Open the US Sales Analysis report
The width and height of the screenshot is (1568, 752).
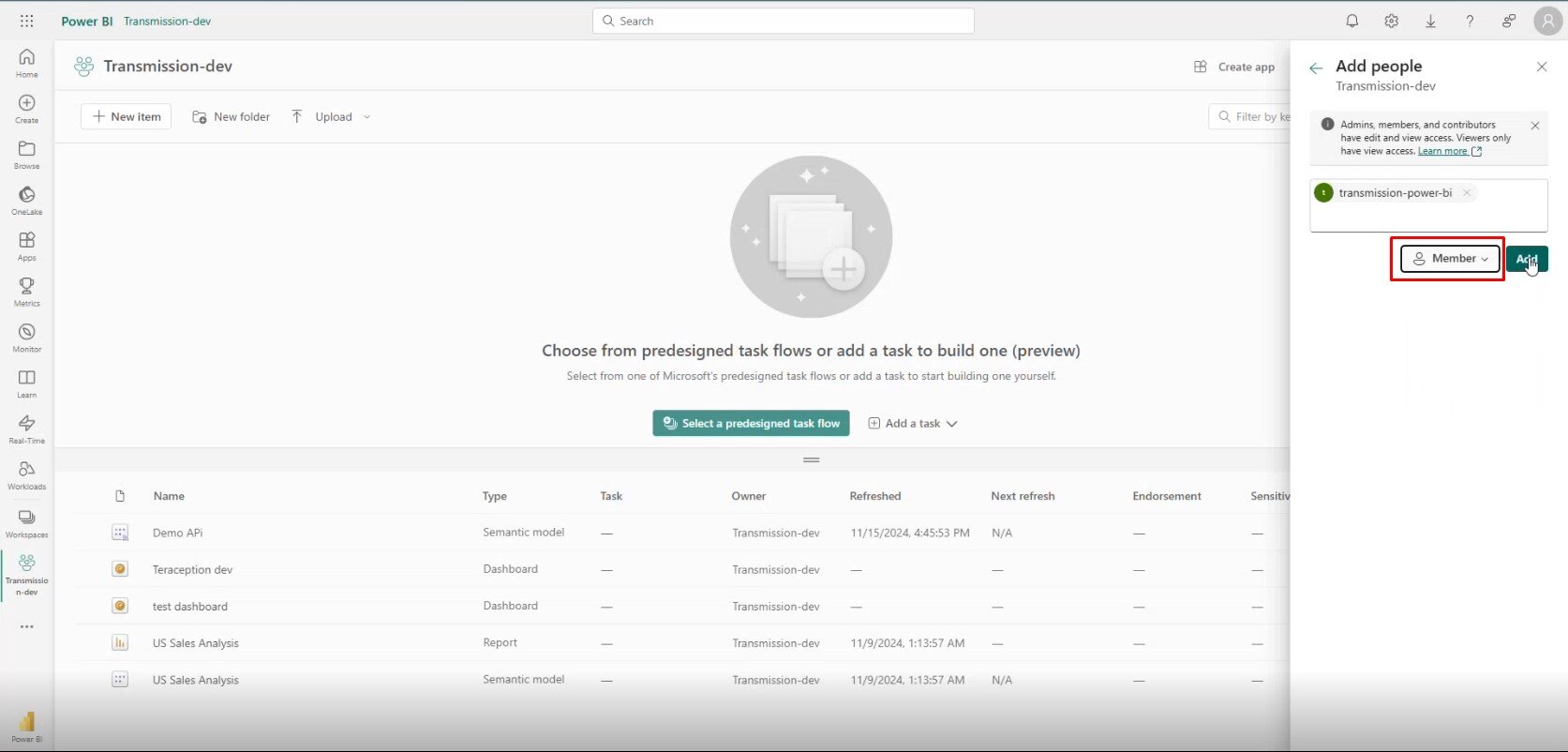click(x=196, y=643)
